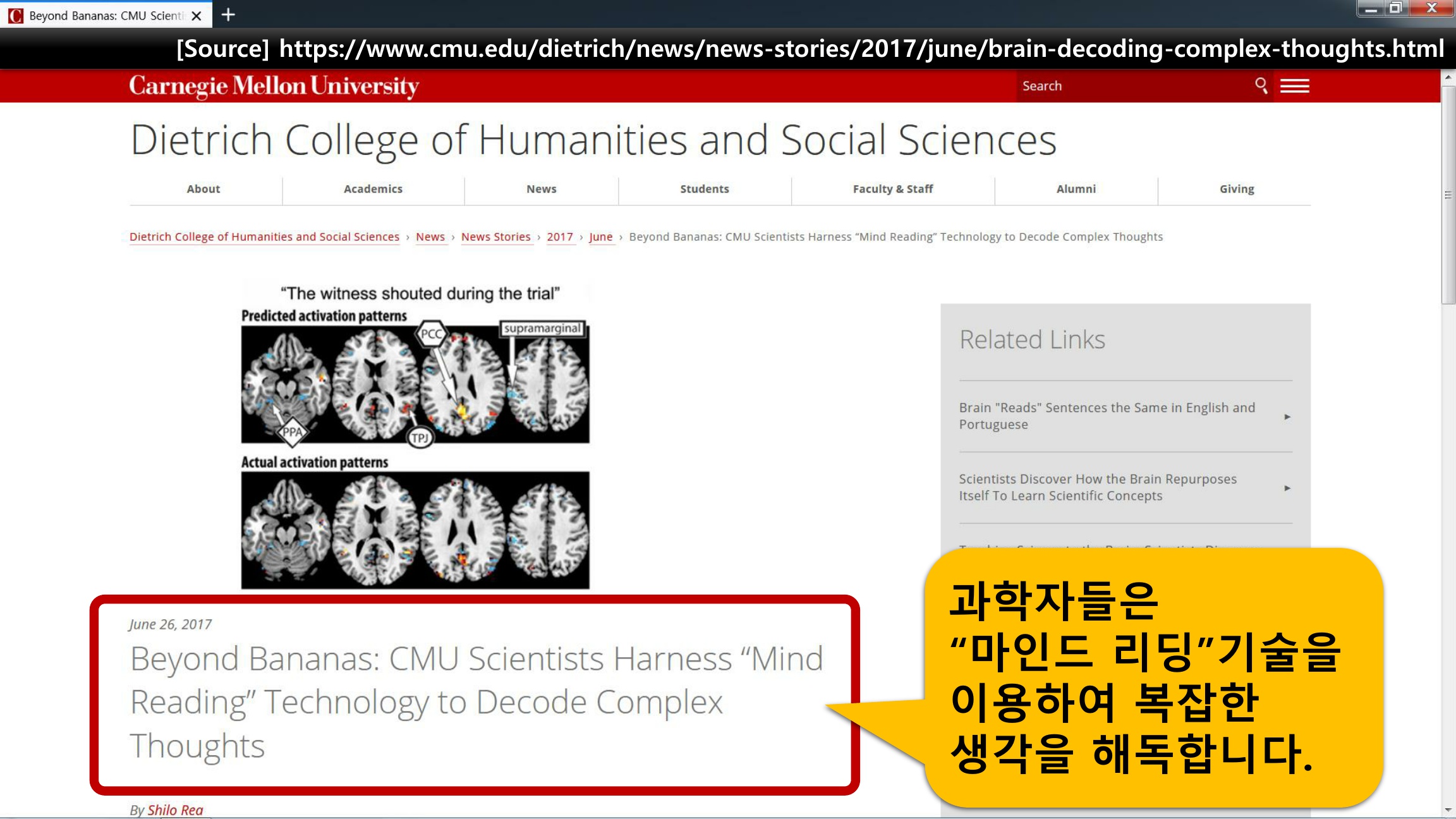Open a new browser tab

coord(229,15)
